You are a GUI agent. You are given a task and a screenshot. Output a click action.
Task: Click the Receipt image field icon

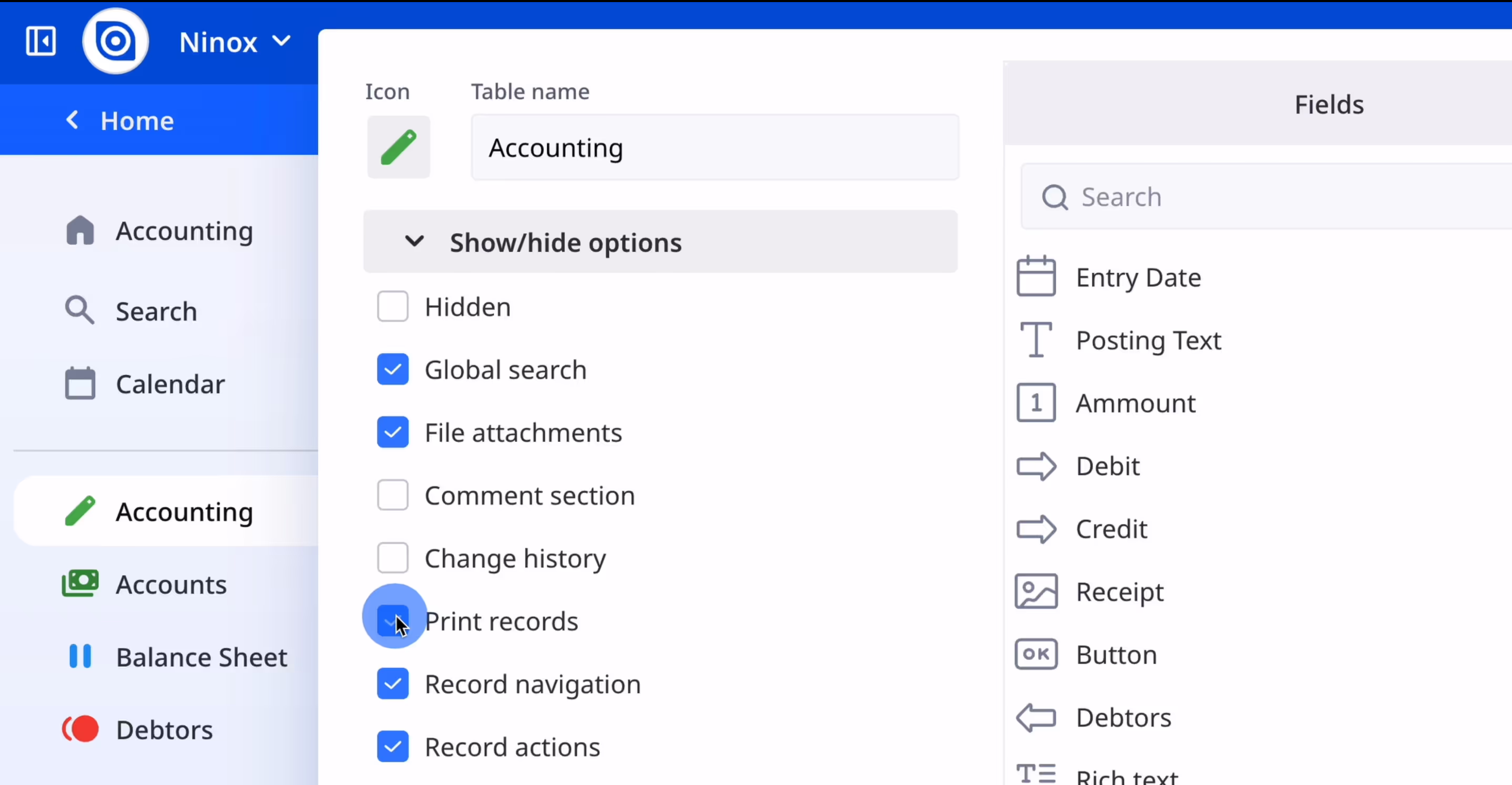[x=1036, y=592]
